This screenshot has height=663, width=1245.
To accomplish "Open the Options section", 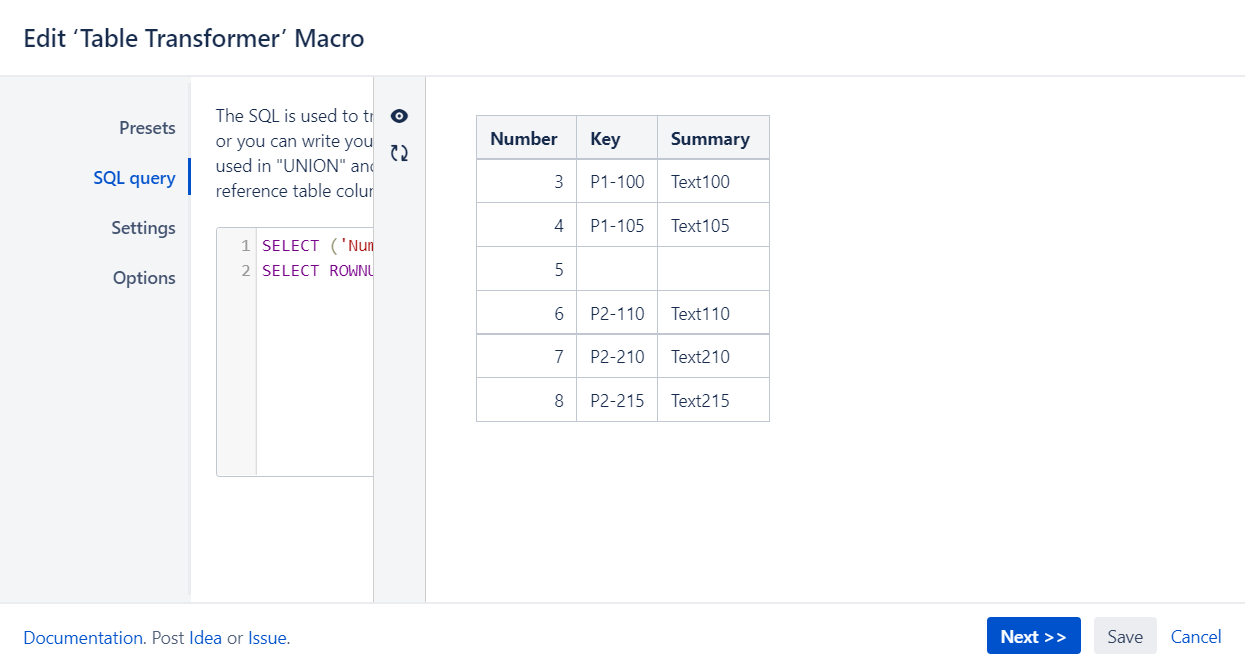I will pos(144,277).
